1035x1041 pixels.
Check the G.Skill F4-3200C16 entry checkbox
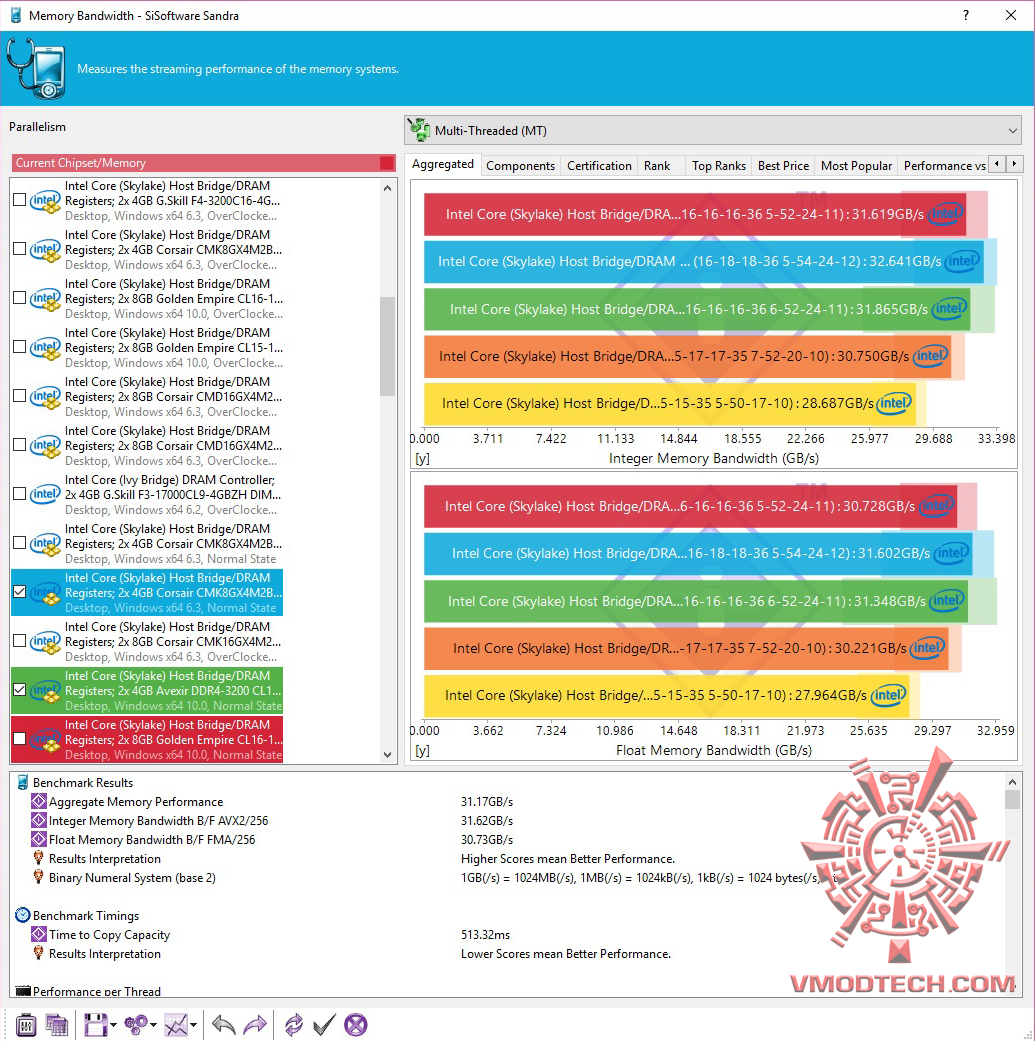point(20,200)
